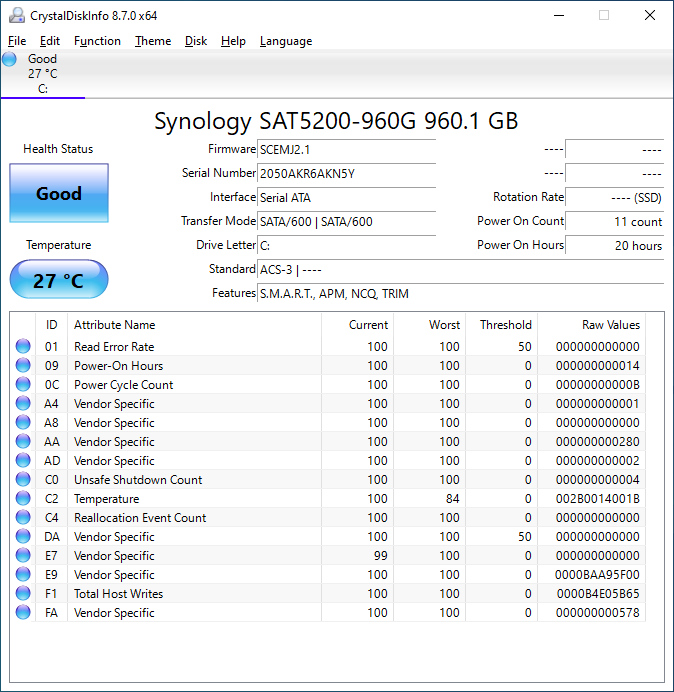Open the Function menu
The image size is (674, 692).
(97, 41)
